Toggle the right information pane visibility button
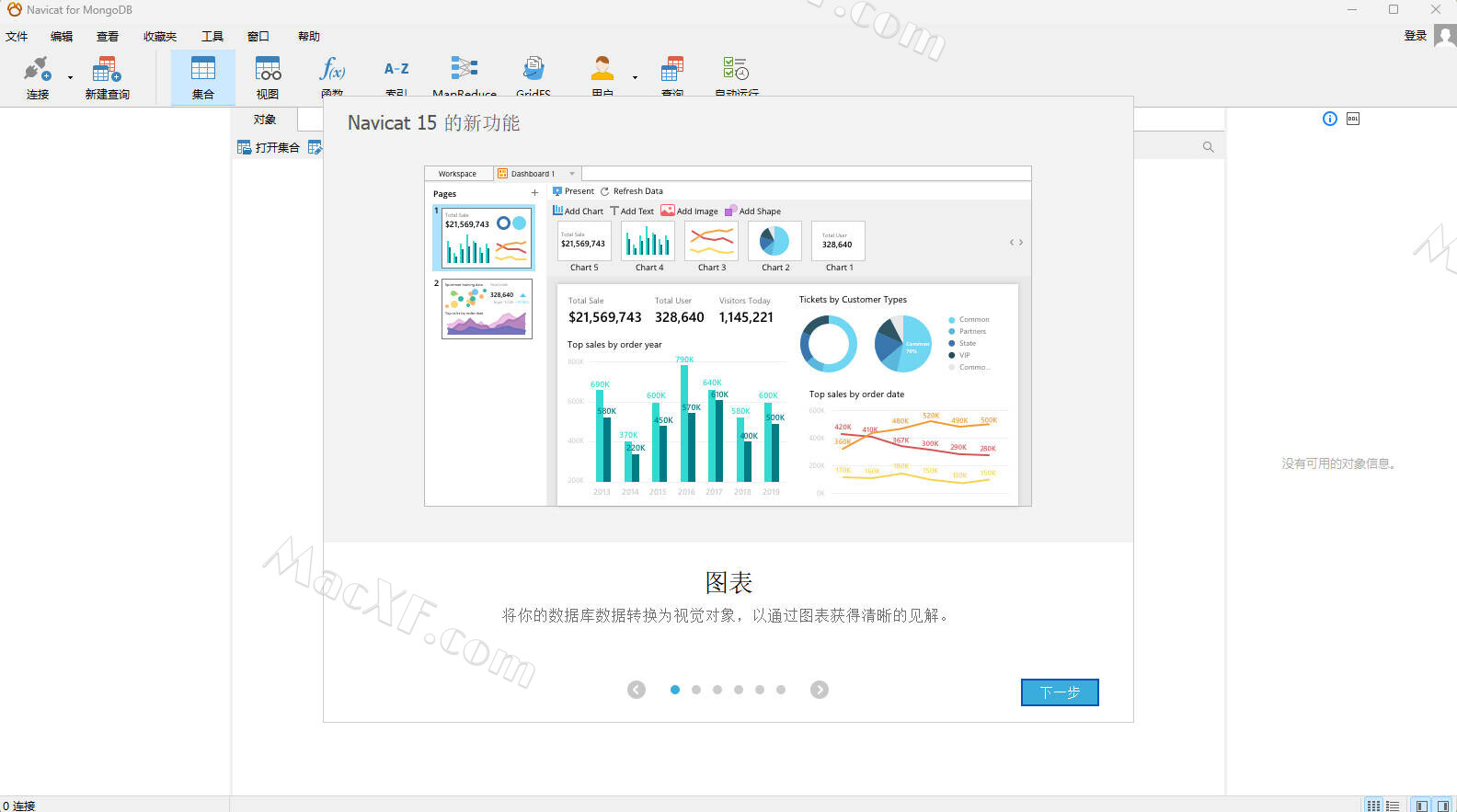Image resolution: width=1457 pixels, height=812 pixels. [1442, 806]
